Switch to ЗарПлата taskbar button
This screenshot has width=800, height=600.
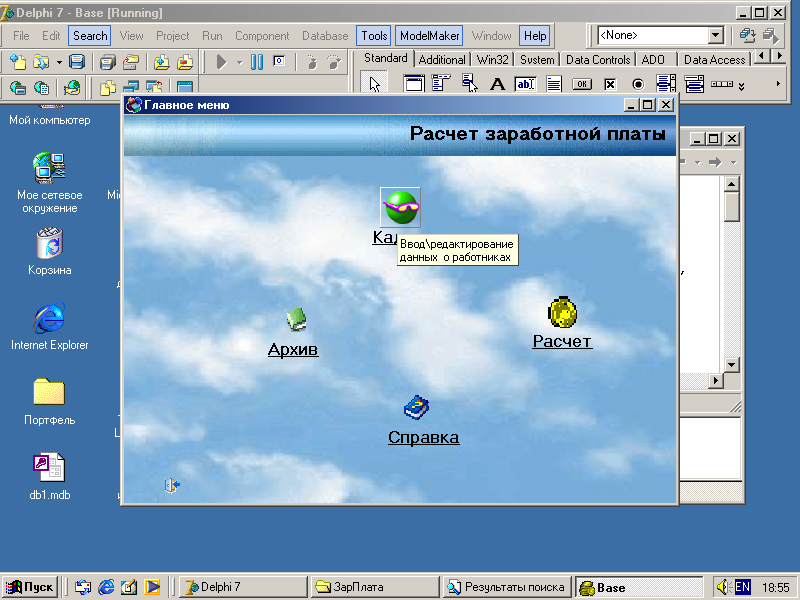click(375, 587)
